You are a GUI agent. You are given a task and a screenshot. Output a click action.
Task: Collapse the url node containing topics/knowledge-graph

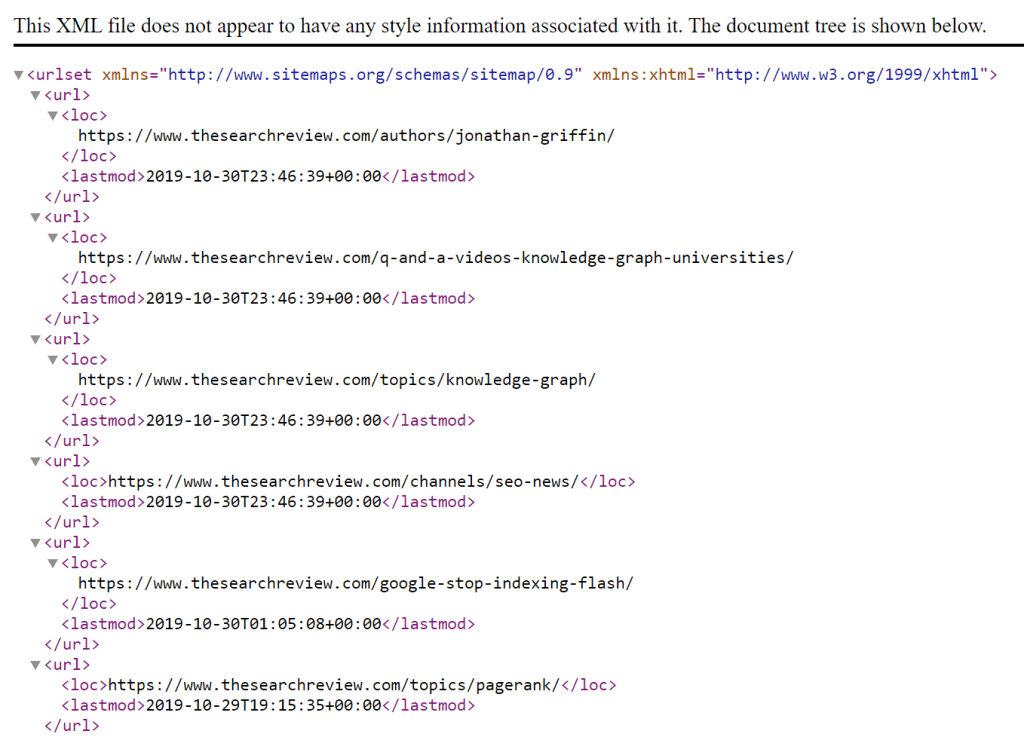click(x=36, y=339)
